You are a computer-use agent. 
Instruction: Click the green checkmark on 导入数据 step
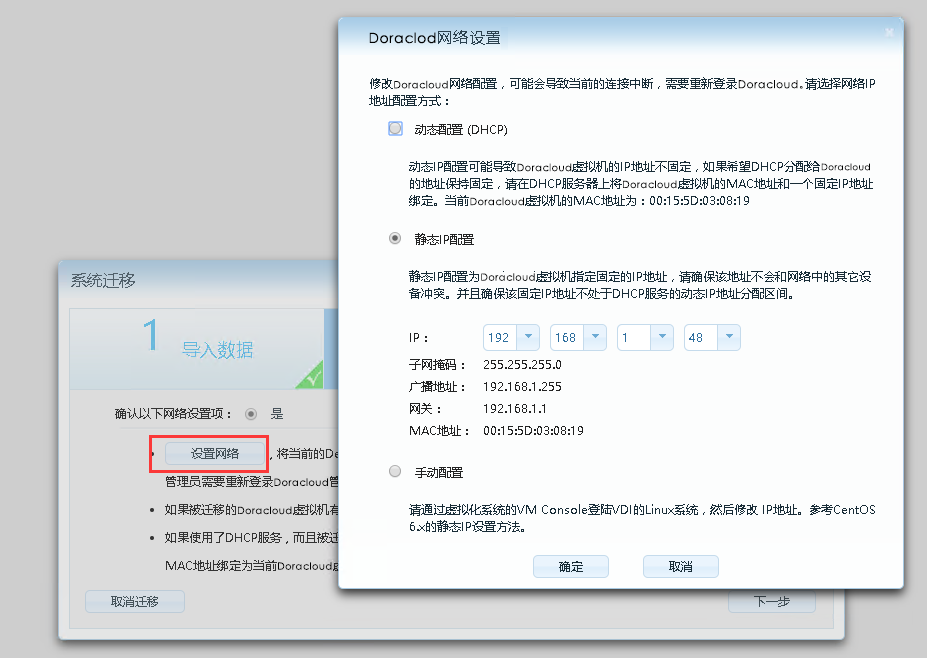coord(310,375)
